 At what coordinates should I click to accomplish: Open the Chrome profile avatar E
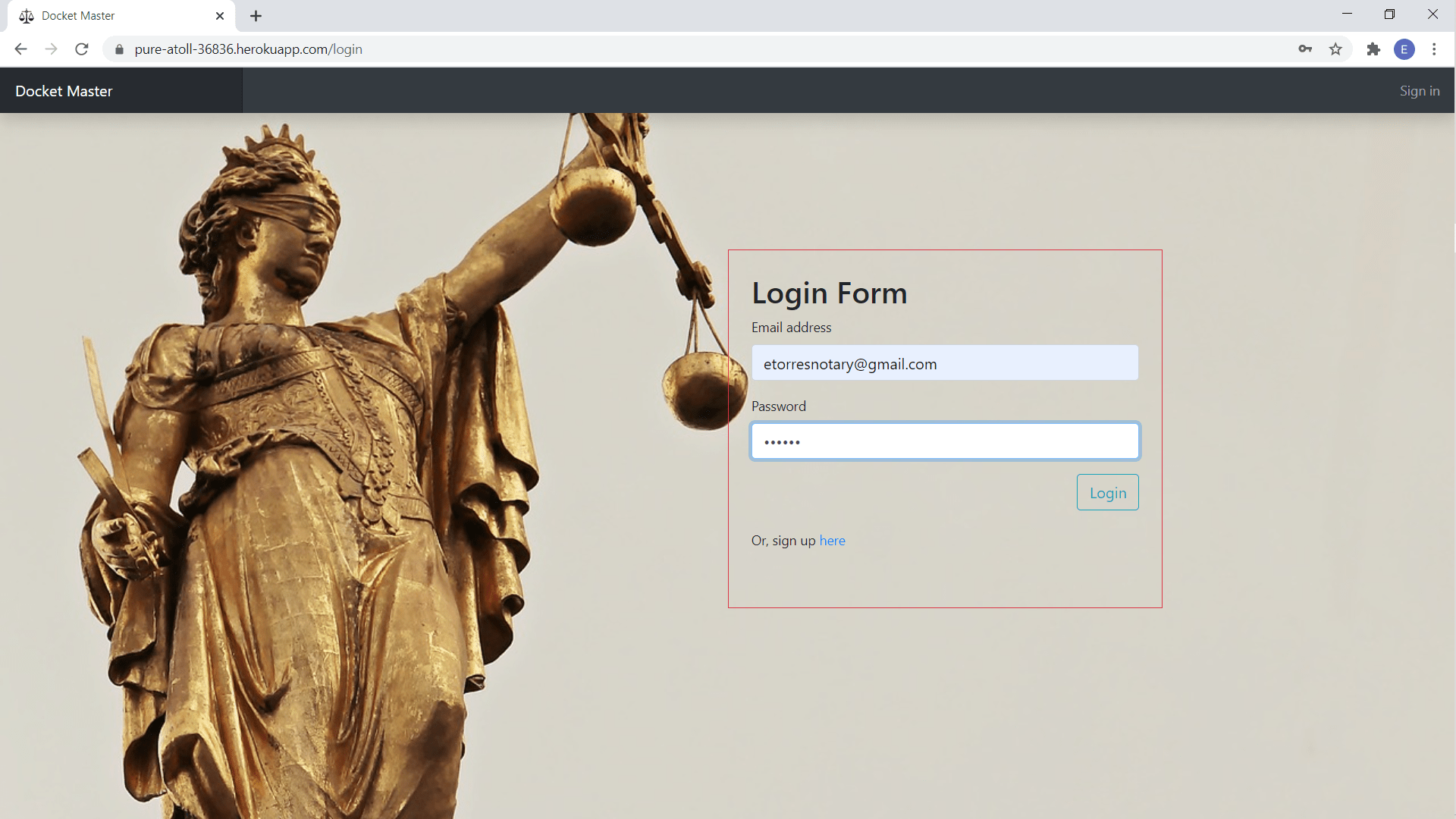point(1404,49)
